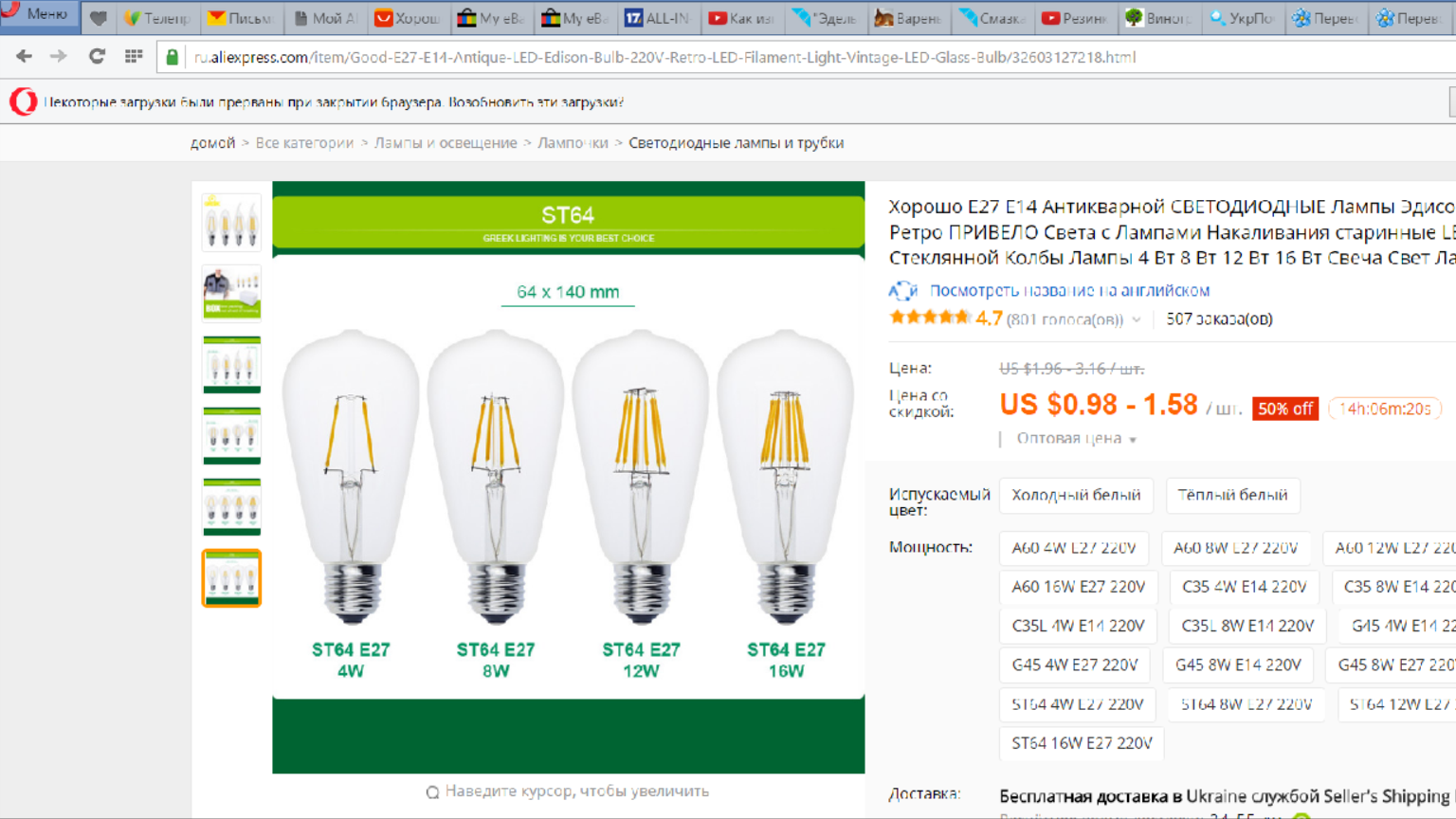This screenshot has height=819, width=1456.
Task: Switch to the ALL-IN browser tab
Action: point(656,18)
